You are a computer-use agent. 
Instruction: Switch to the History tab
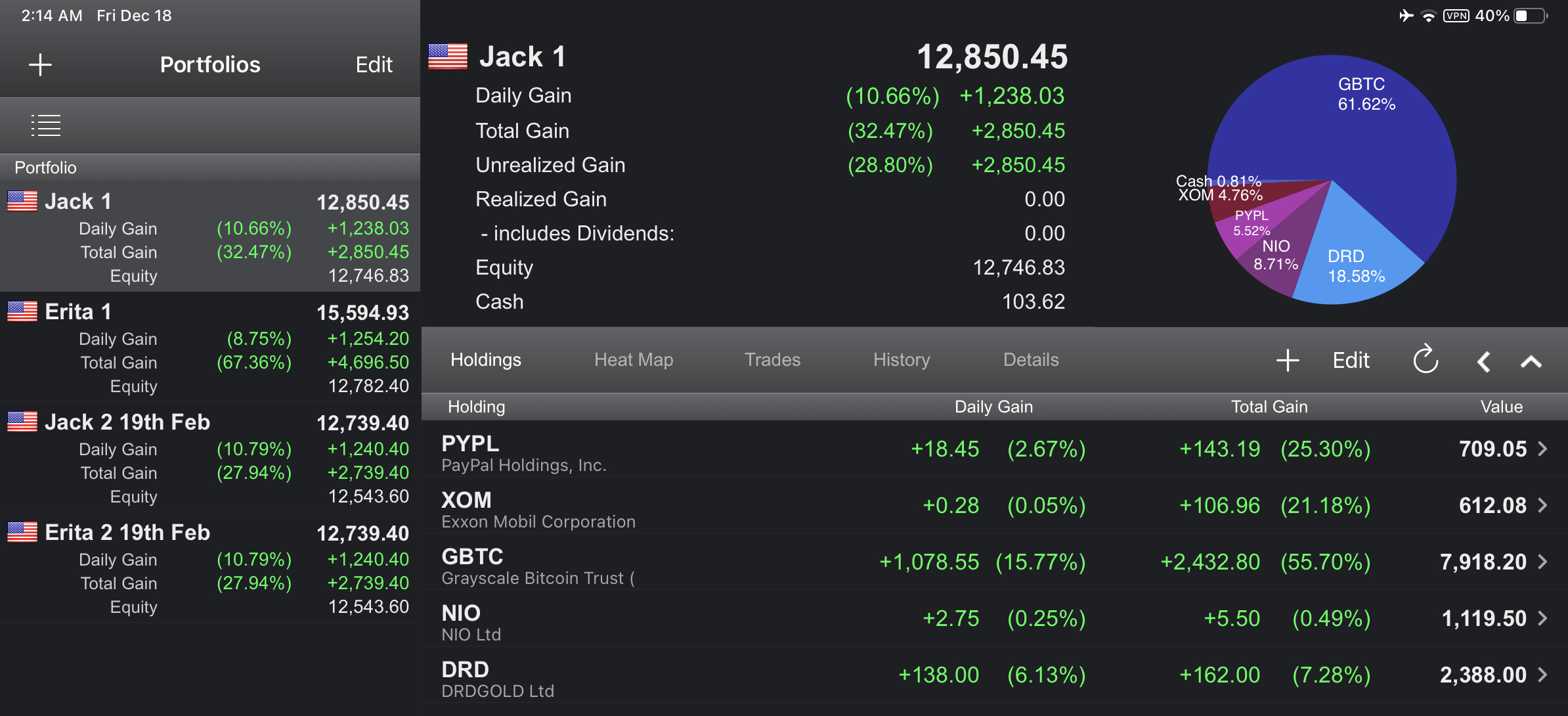pyautogui.click(x=902, y=360)
